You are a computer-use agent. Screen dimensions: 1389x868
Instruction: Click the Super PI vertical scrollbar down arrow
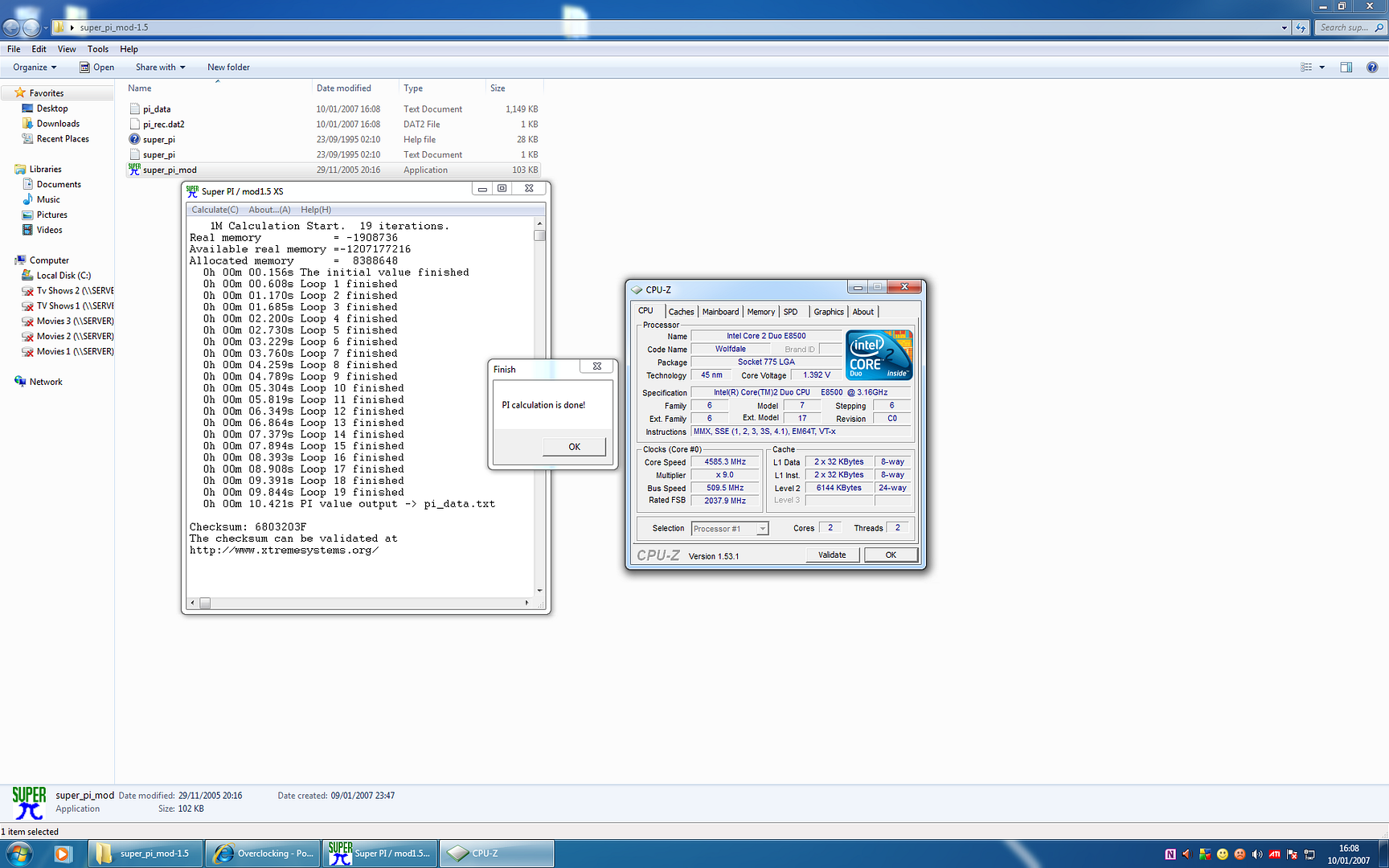[539, 591]
